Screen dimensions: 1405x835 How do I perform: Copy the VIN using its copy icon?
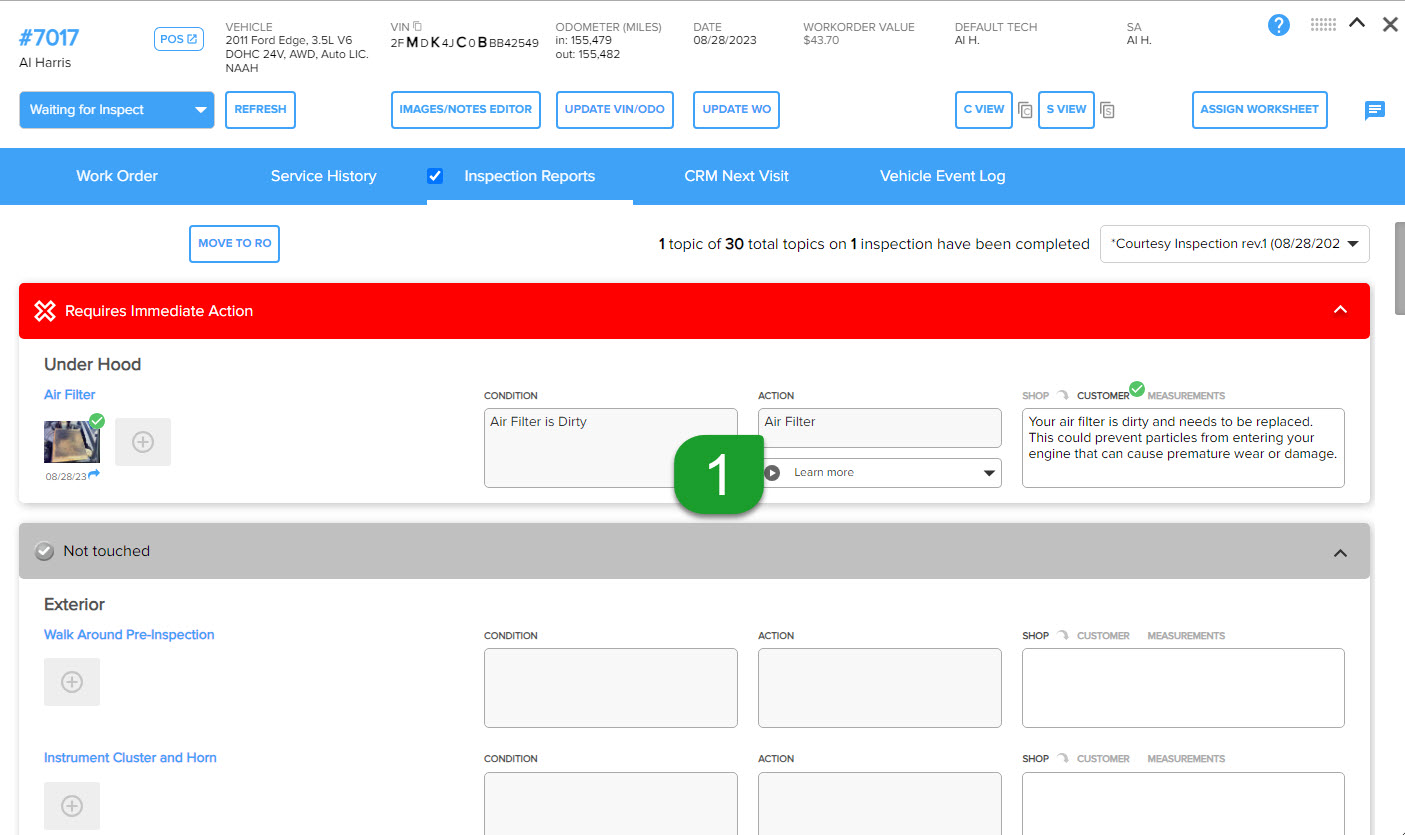(416, 27)
